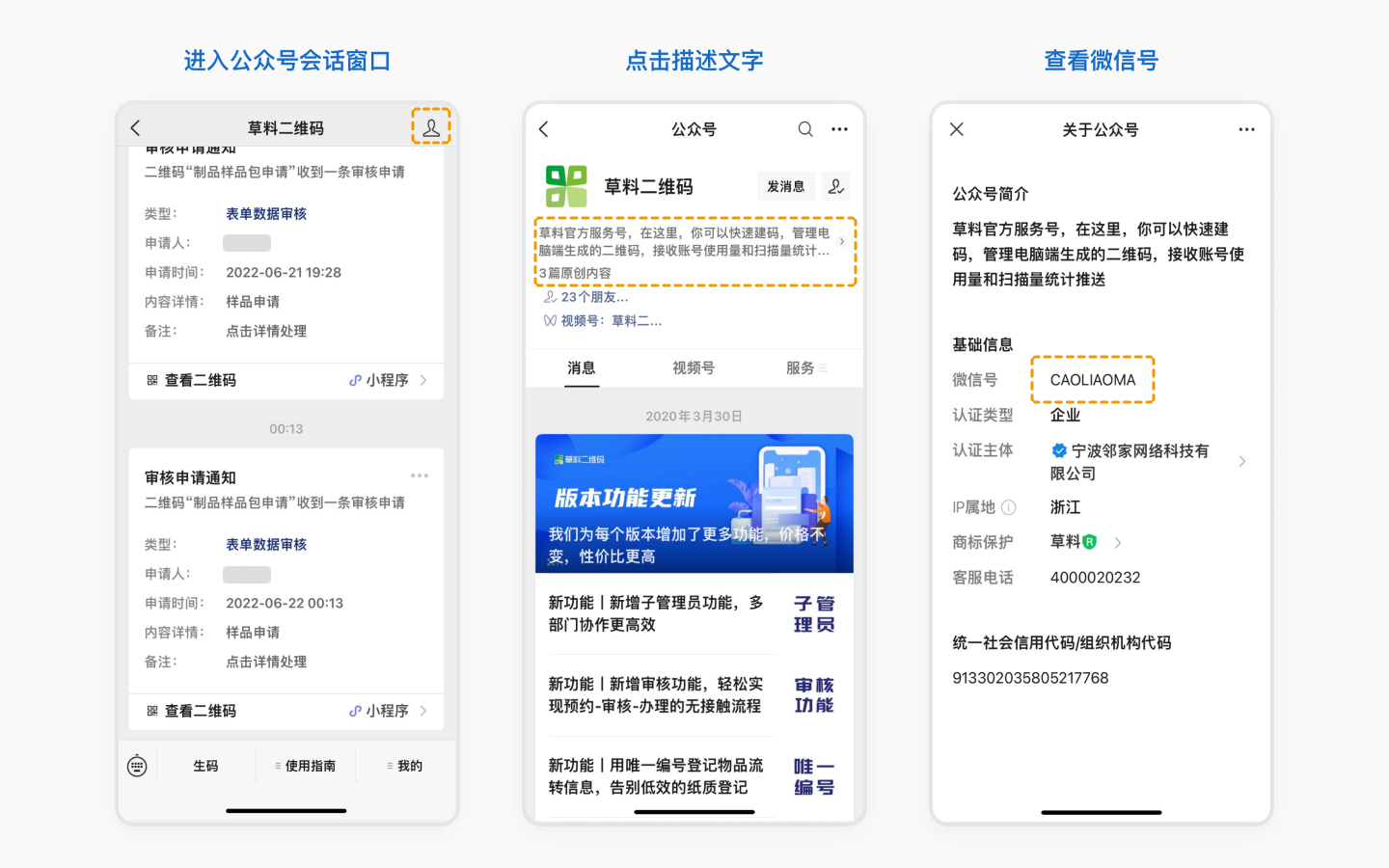
Task: Open the 23个朋友 followers link
Action: tap(586, 297)
